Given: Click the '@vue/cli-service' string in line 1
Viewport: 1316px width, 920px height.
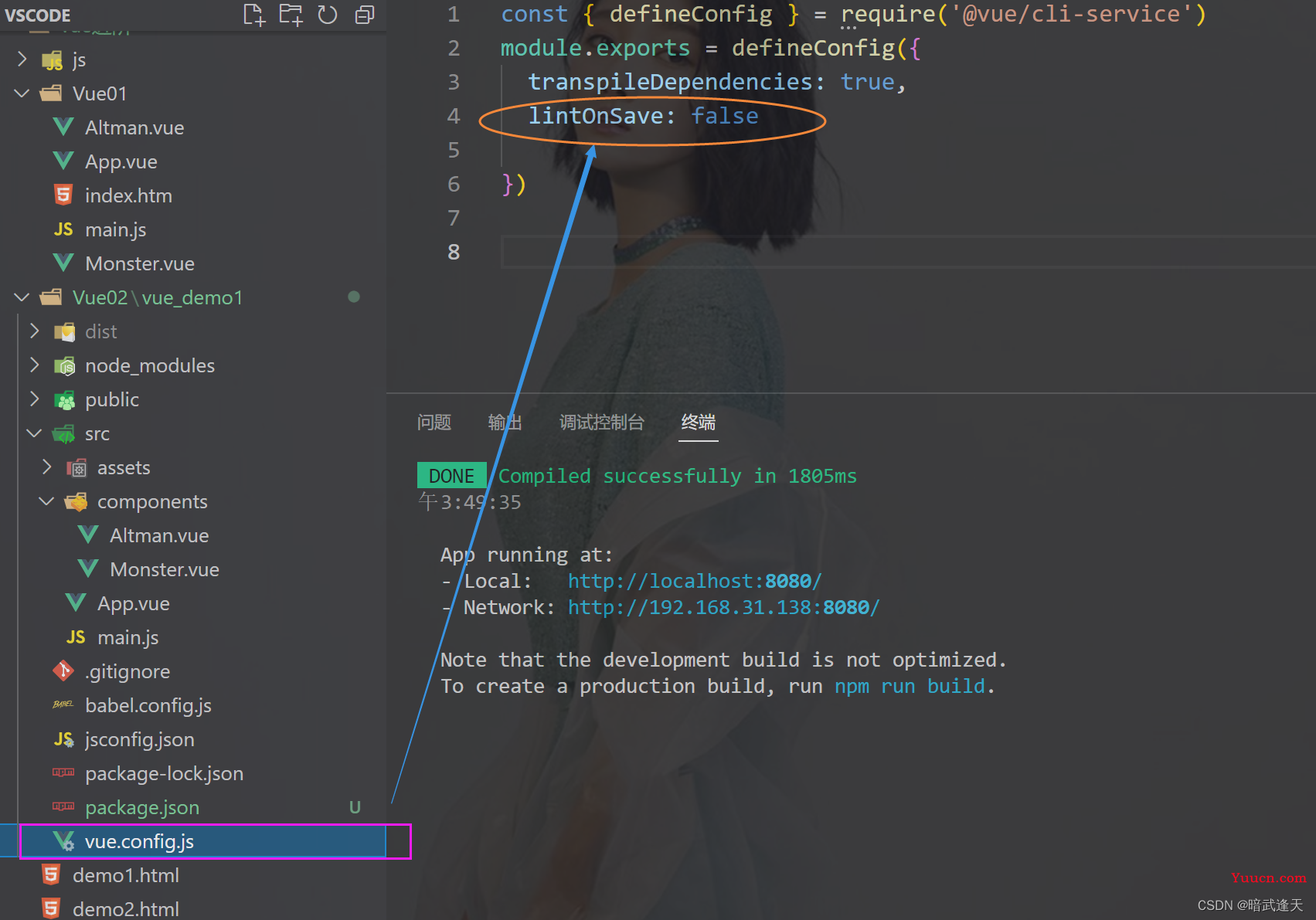Looking at the screenshot, I should click(x=1072, y=14).
